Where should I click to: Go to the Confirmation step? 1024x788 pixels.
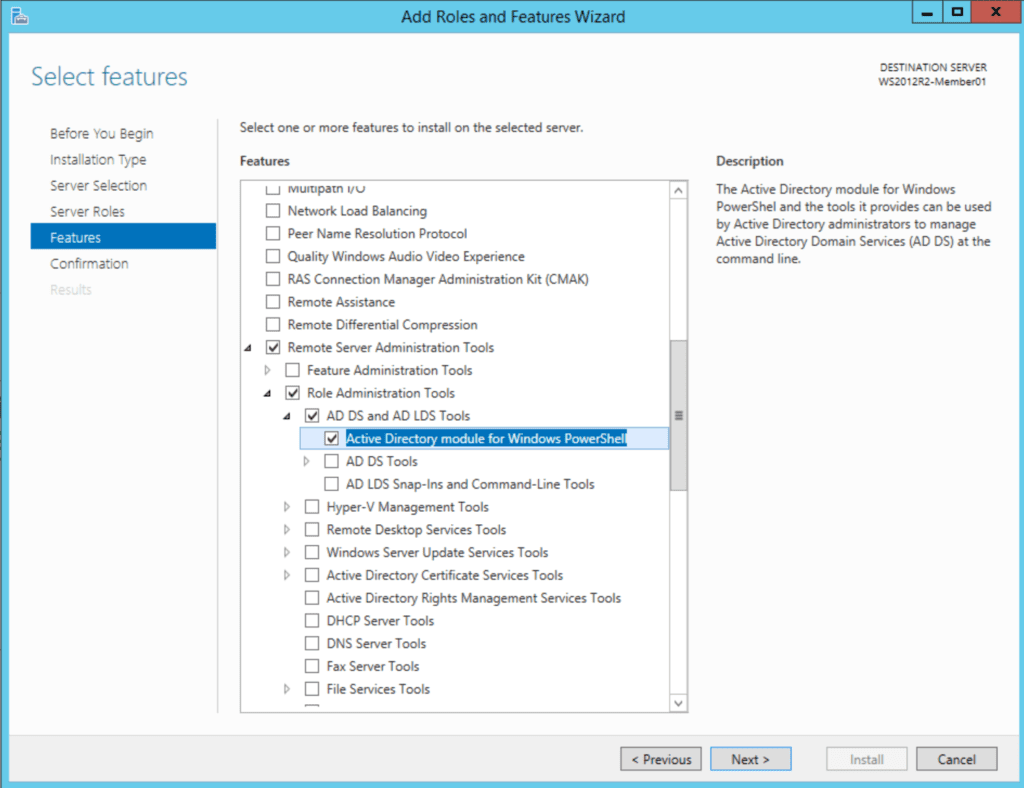point(89,263)
